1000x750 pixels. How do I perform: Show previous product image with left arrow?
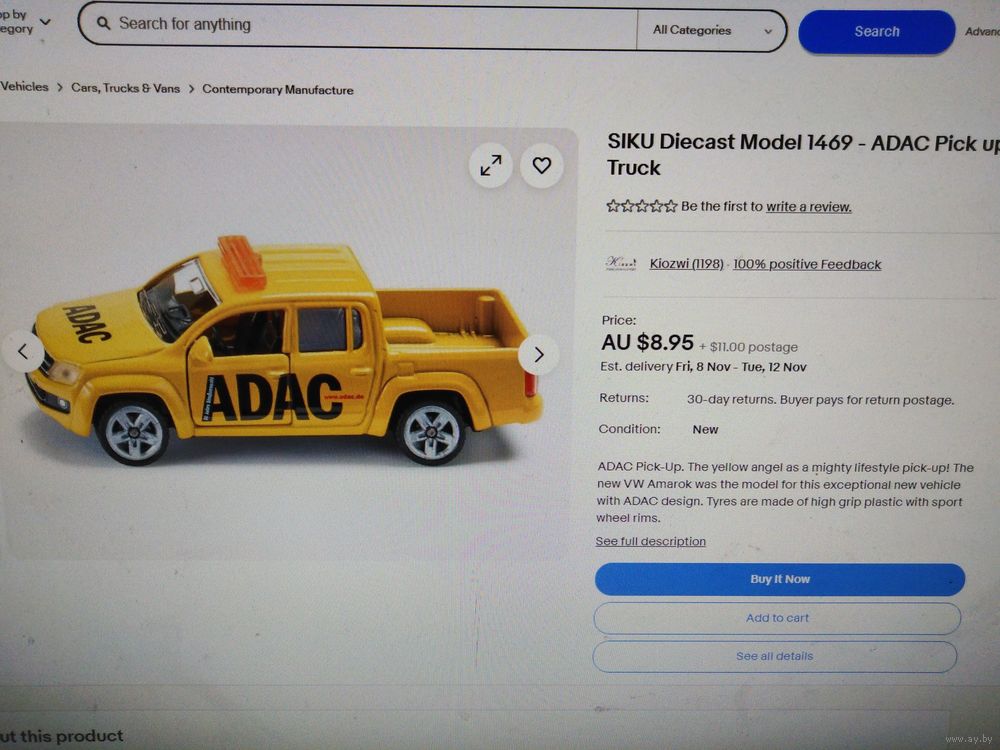23,351
